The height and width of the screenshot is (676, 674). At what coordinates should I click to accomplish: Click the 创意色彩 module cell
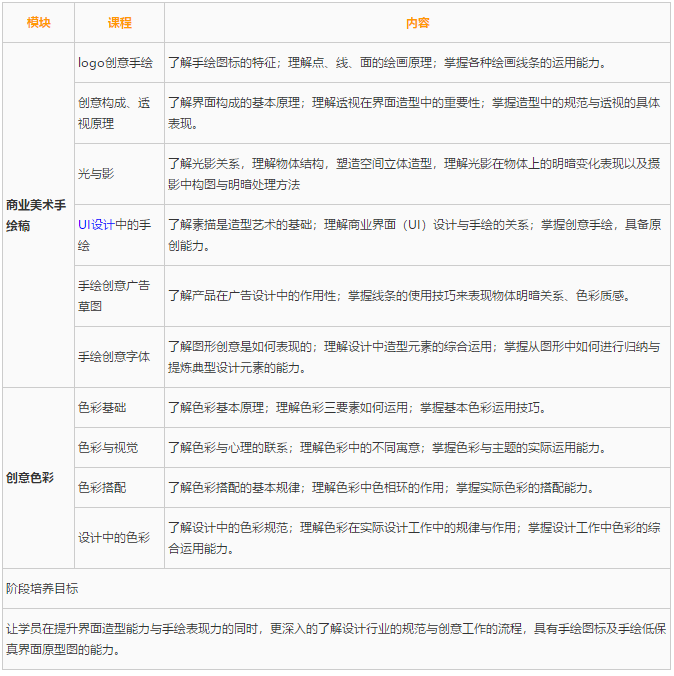39,478
